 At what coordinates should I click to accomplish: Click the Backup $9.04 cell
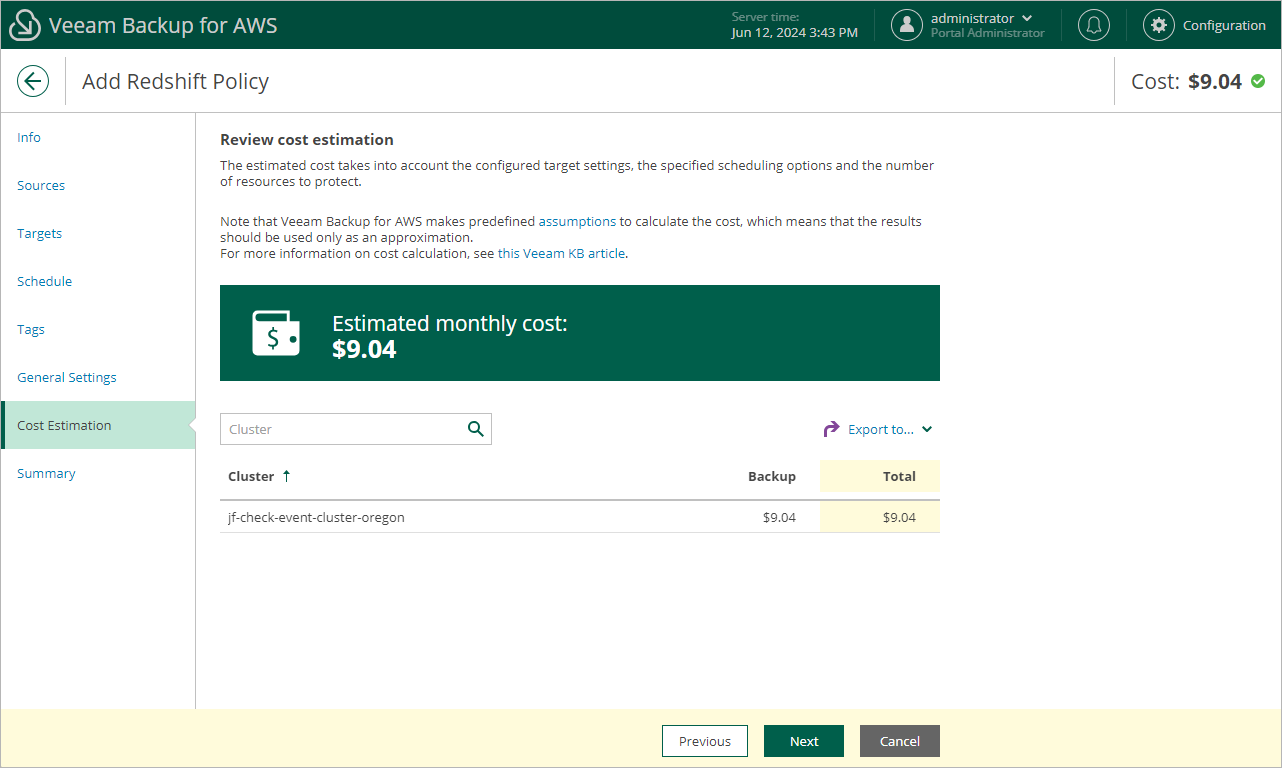(x=779, y=517)
